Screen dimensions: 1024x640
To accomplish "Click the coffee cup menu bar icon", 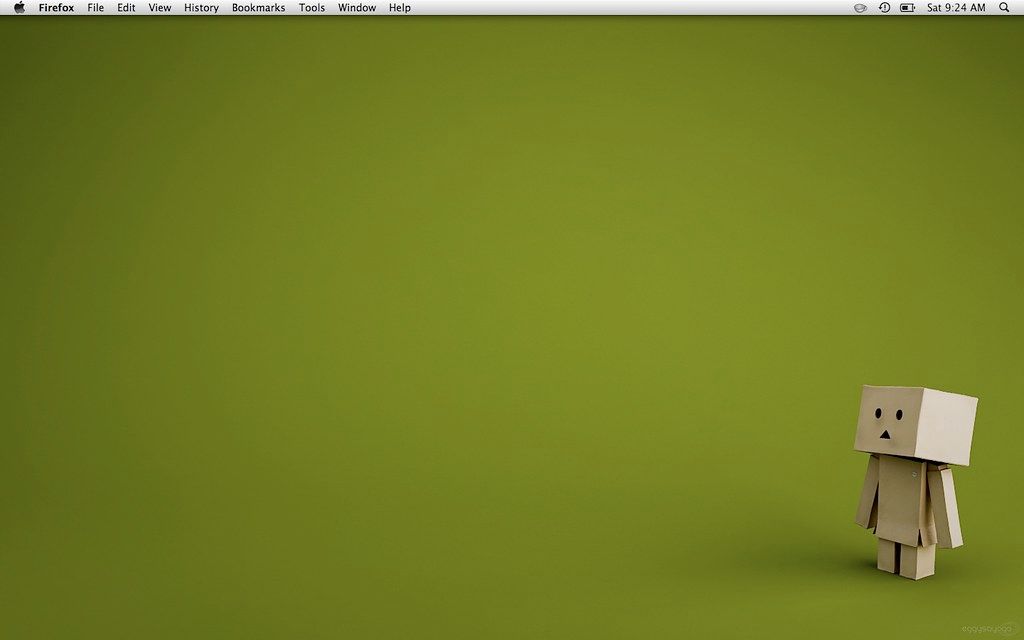I will [860, 8].
